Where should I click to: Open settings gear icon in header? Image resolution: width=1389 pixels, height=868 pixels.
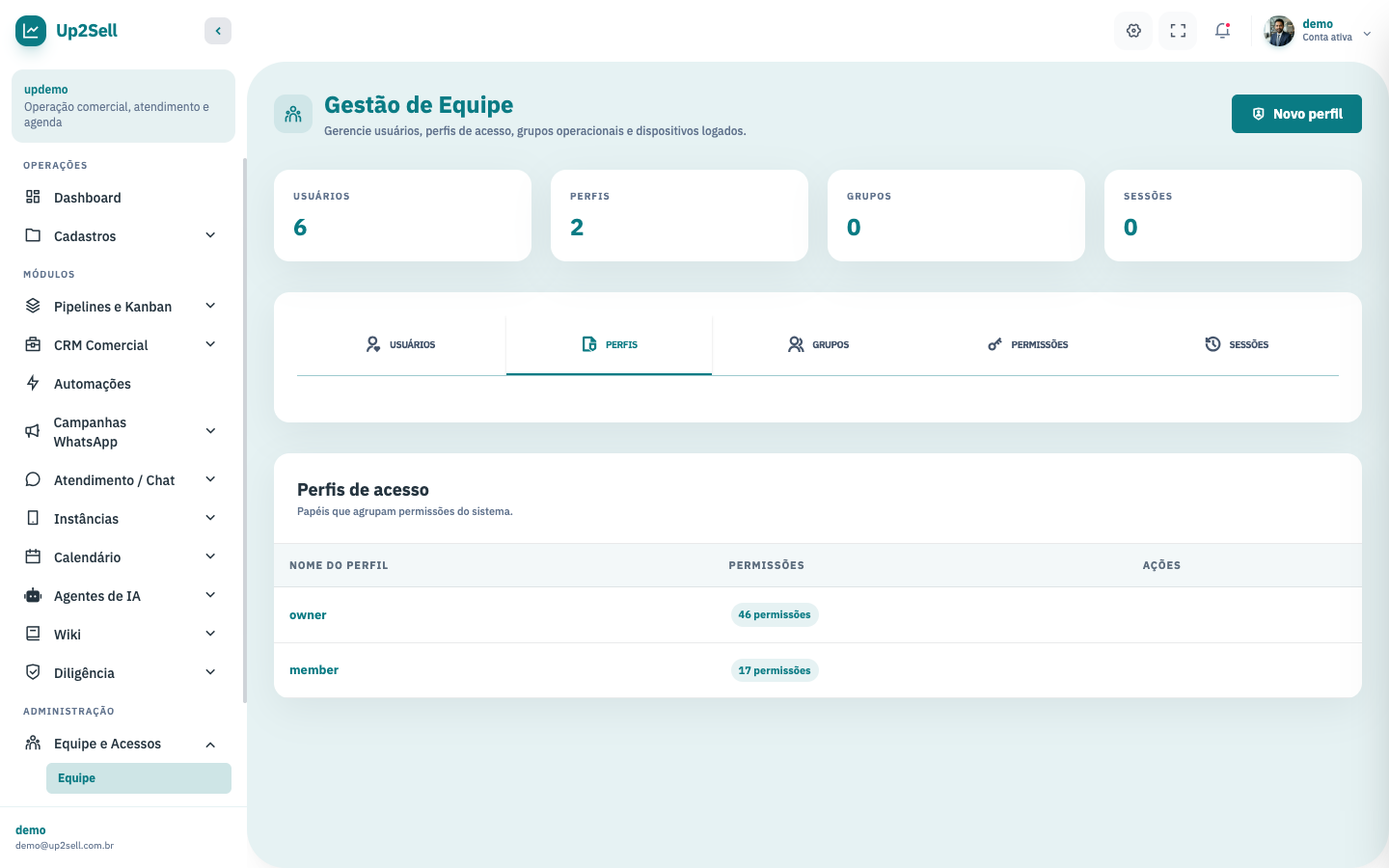(1133, 31)
